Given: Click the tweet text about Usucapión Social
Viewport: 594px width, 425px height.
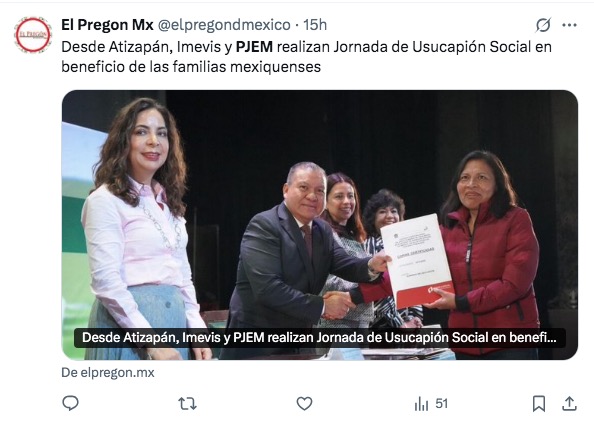Looking at the screenshot, I should pyautogui.click(x=306, y=57).
